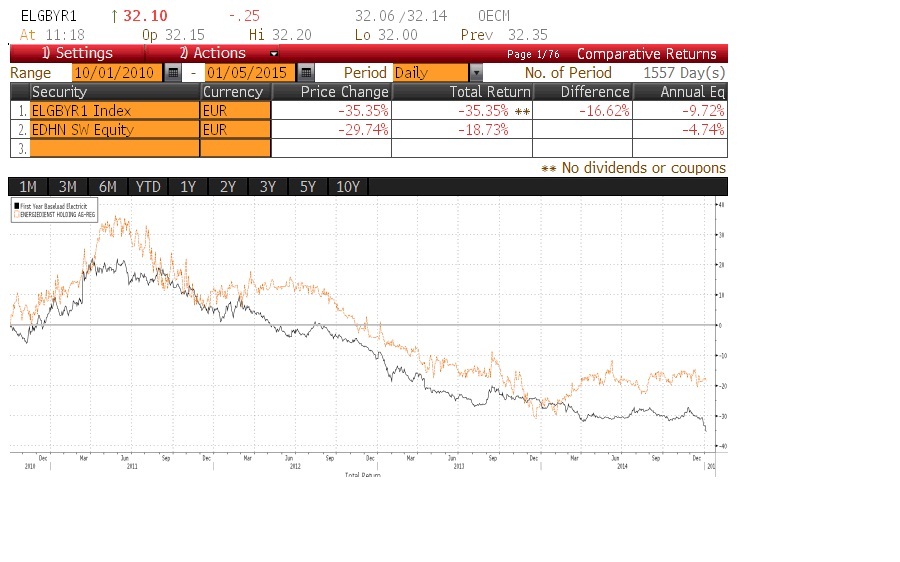Choose the 5Y time range
Screen dimensions: 900x562
click(308, 187)
